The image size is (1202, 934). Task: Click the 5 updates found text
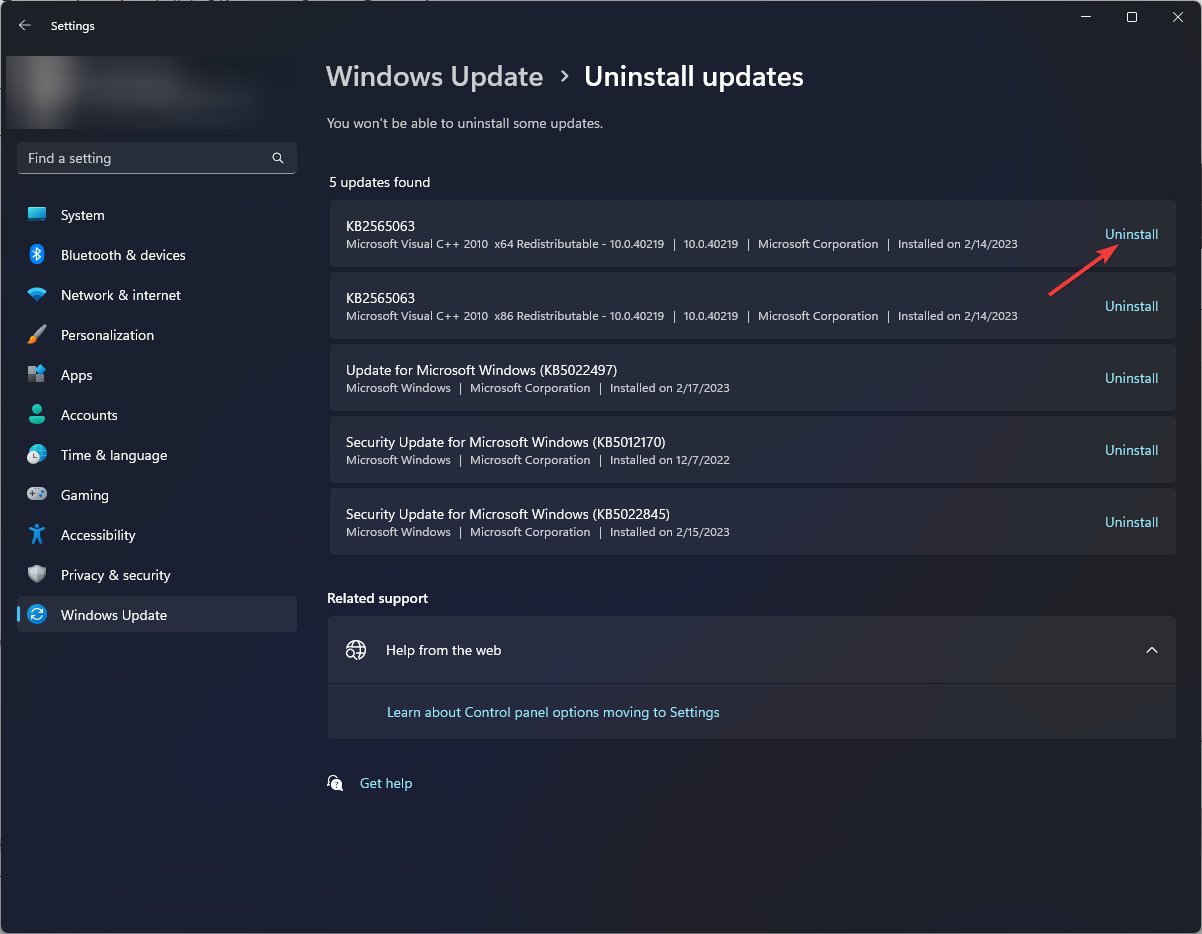pyautogui.click(x=380, y=182)
